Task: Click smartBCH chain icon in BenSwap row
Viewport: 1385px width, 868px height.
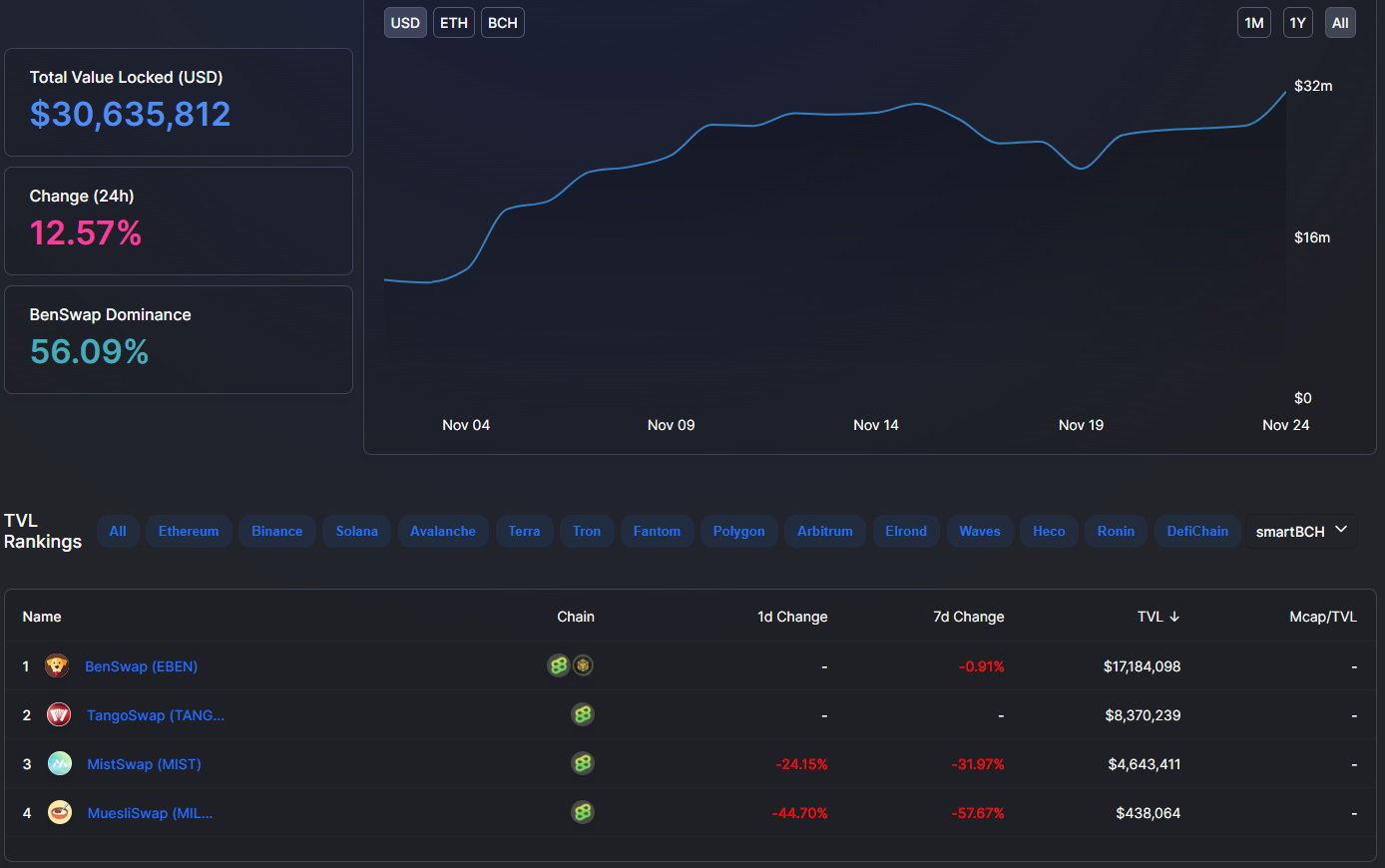Action: (559, 665)
